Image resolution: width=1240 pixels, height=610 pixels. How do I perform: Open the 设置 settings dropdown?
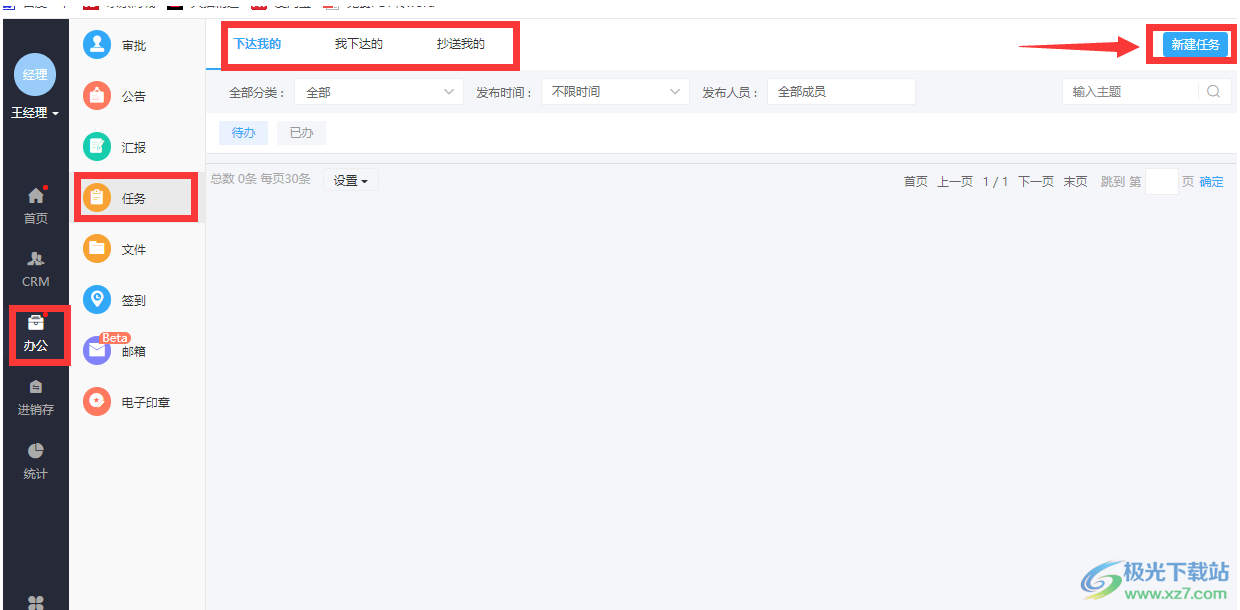click(351, 181)
